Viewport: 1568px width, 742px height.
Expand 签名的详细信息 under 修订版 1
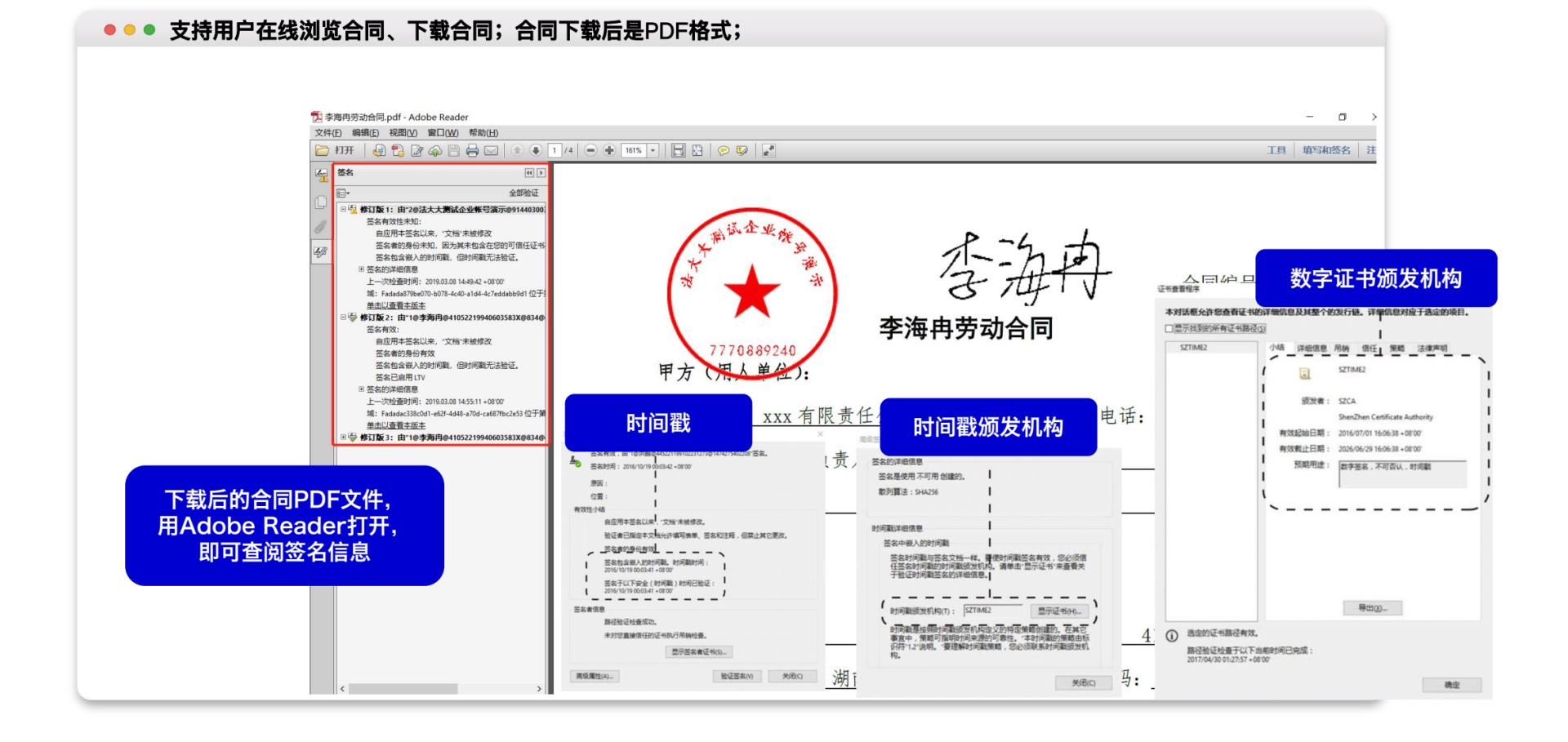(x=361, y=269)
